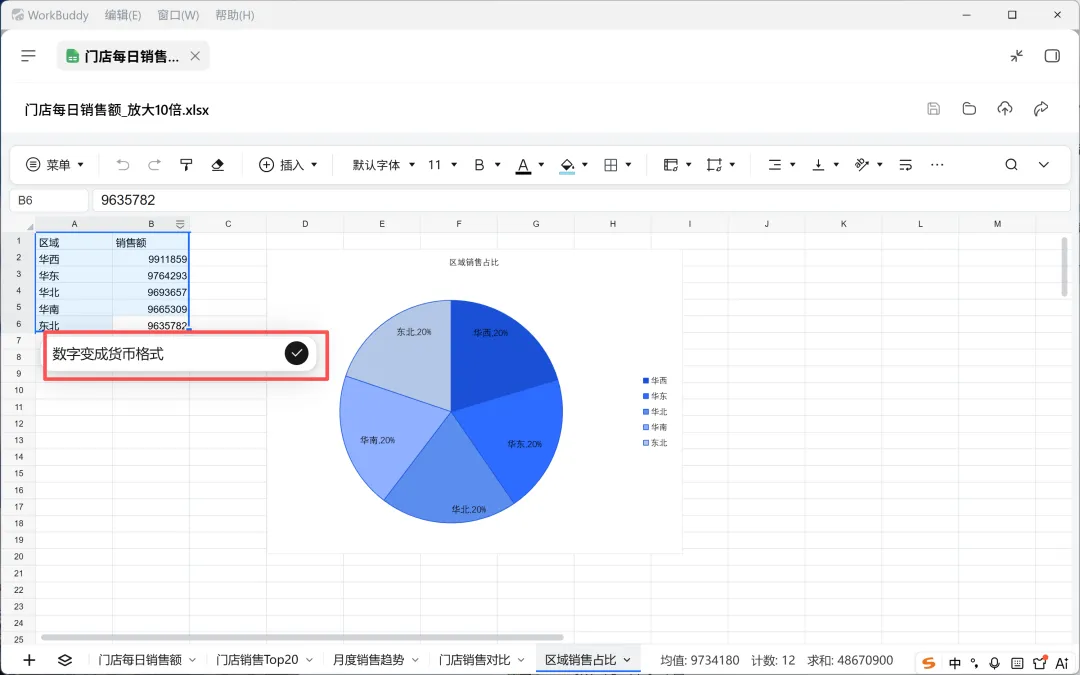1080x675 pixels.
Task: Switch to the 门店每日销售 file tab
Action: [x=131, y=56]
